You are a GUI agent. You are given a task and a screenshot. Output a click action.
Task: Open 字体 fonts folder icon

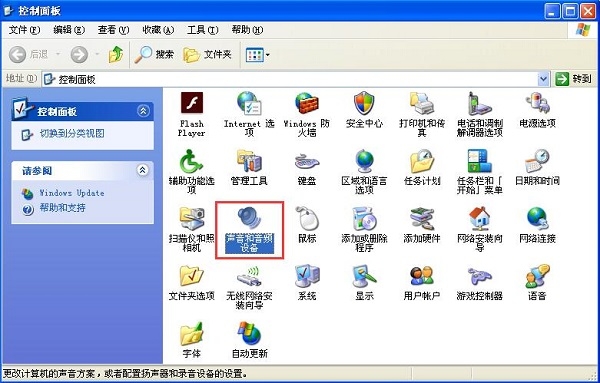point(191,334)
